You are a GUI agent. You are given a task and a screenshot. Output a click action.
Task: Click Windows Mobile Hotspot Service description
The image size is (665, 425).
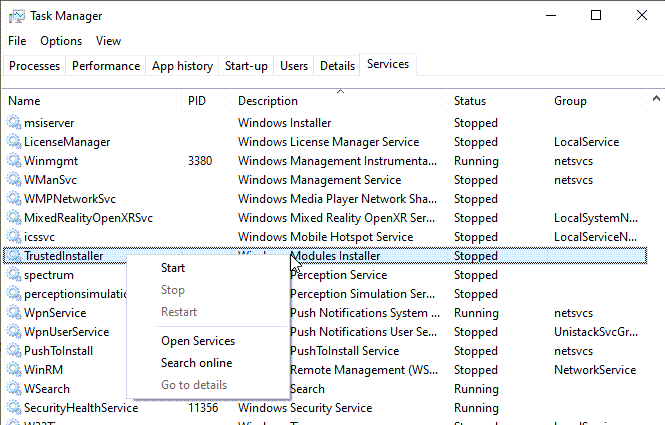325,237
